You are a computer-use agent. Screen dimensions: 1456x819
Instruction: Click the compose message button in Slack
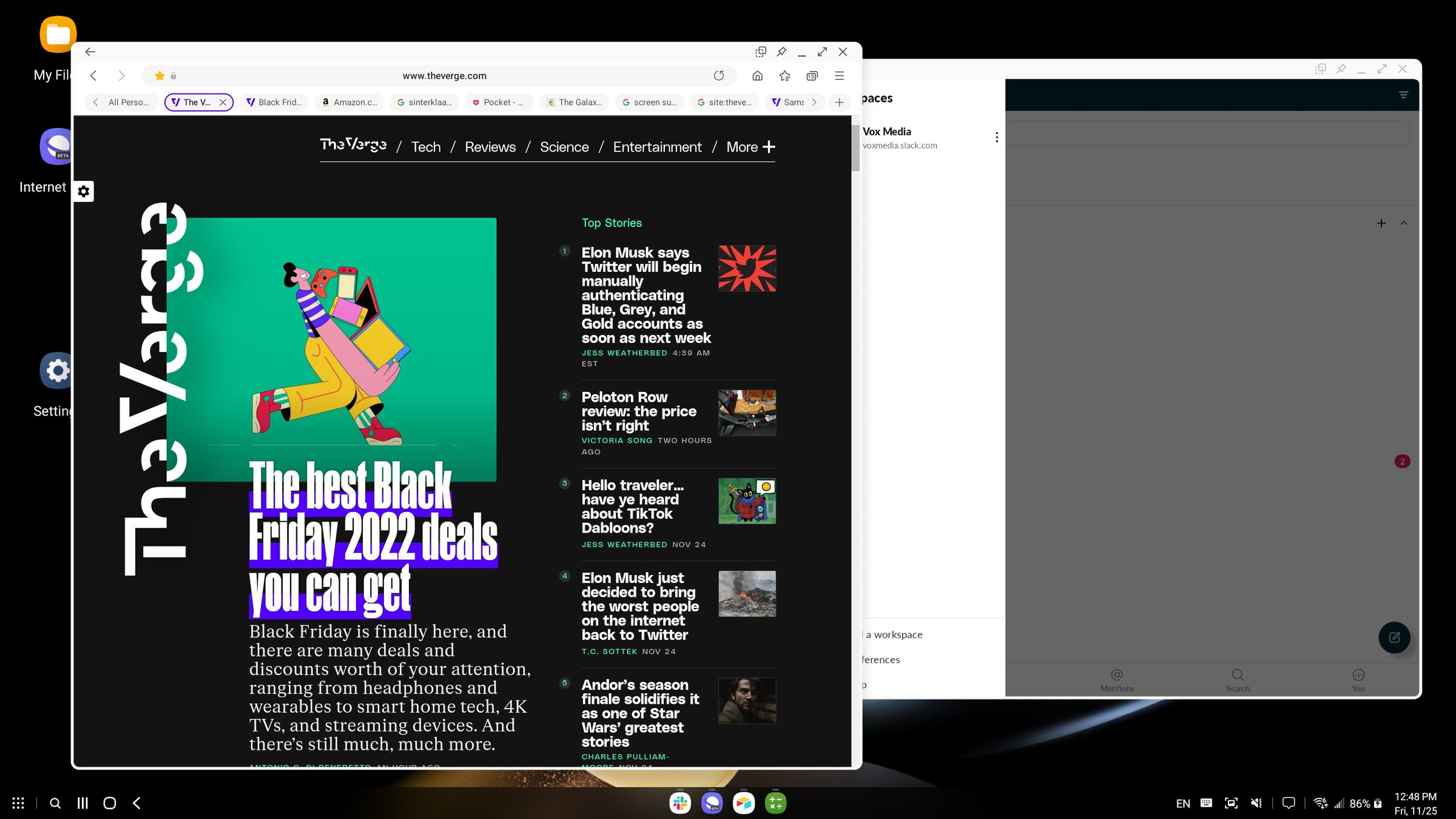pyautogui.click(x=1394, y=638)
